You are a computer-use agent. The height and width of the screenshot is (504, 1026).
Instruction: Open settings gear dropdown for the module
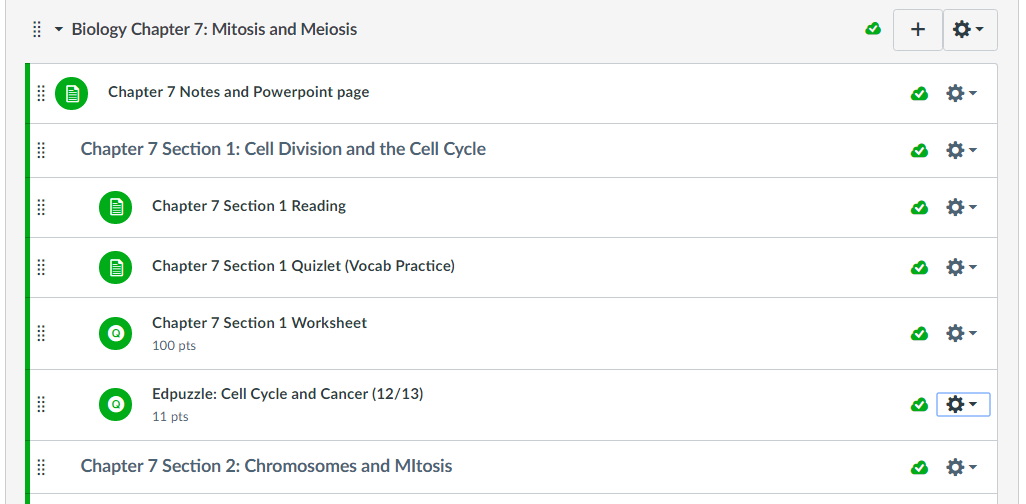[969, 30]
